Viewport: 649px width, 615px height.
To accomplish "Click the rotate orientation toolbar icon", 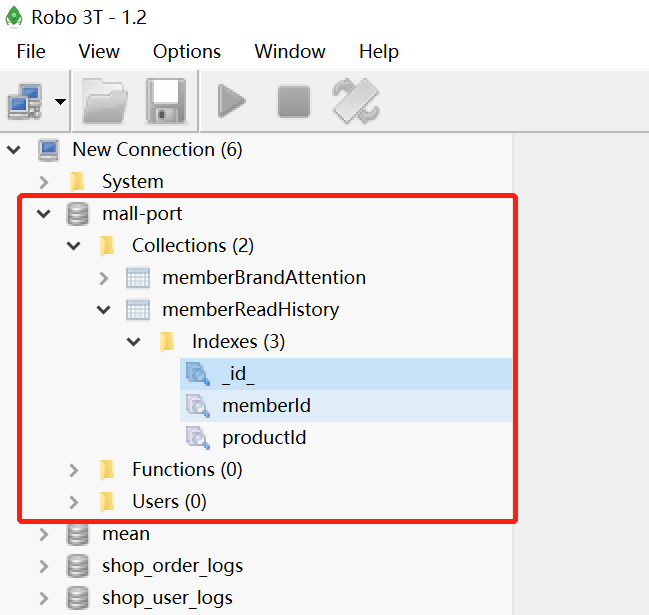I will [356, 101].
